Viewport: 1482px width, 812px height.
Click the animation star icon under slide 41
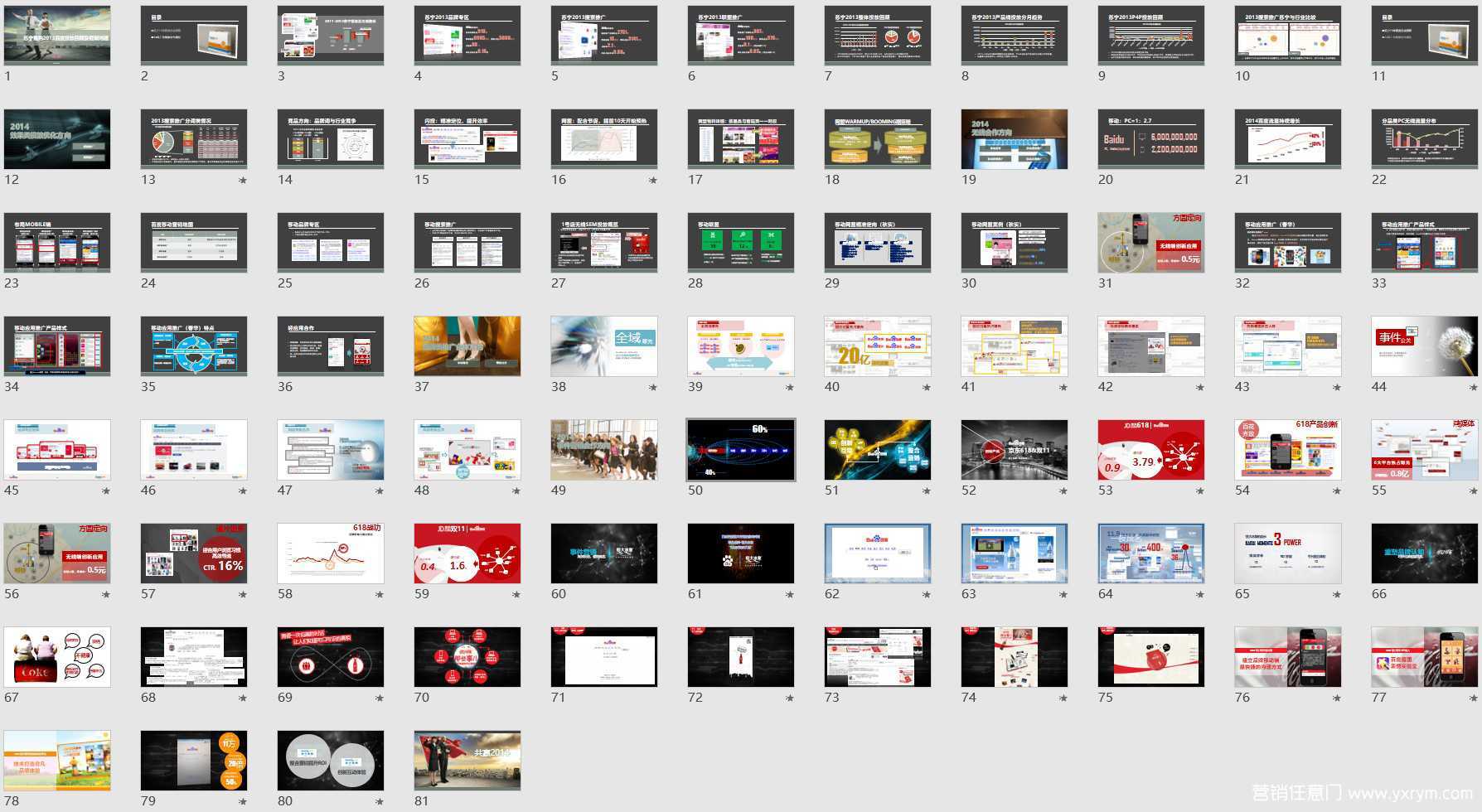[x=1063, y=388]
